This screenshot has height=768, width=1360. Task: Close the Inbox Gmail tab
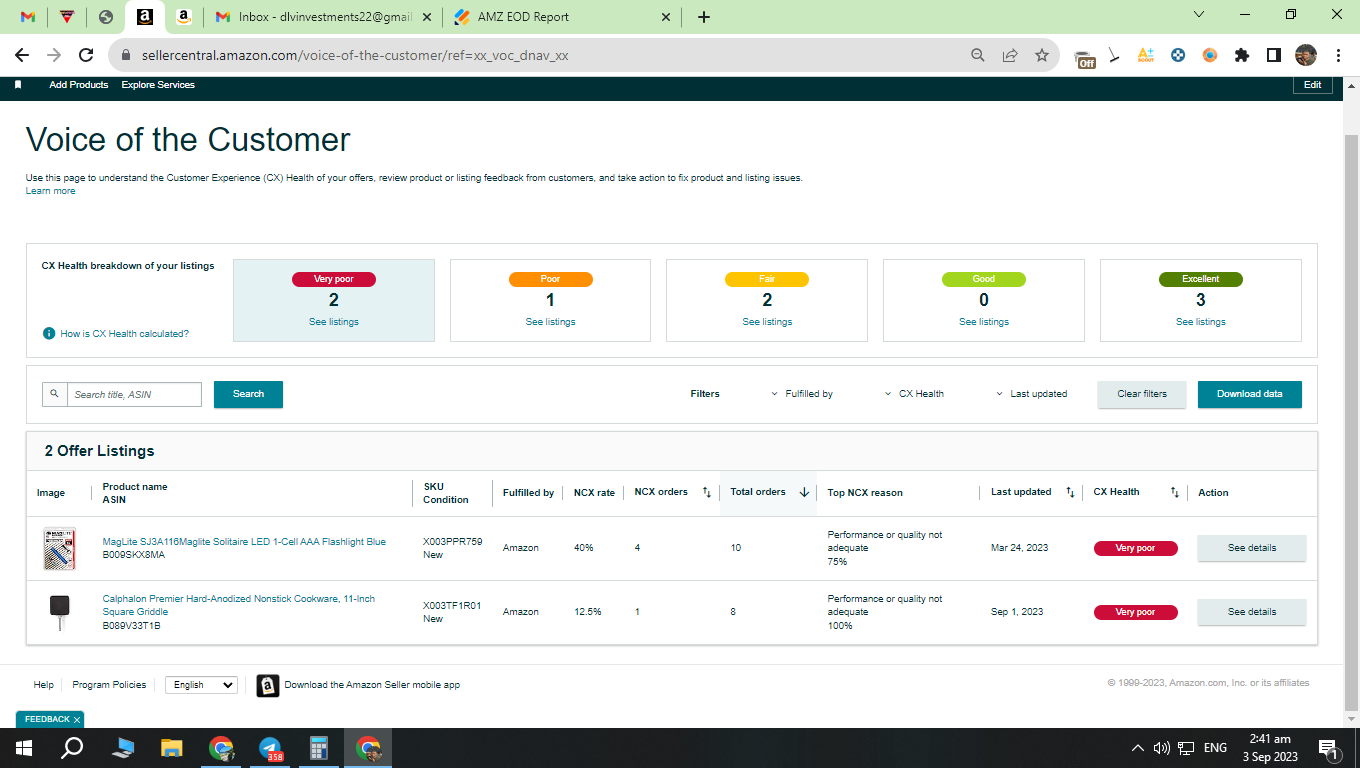[x=427, y=17]
